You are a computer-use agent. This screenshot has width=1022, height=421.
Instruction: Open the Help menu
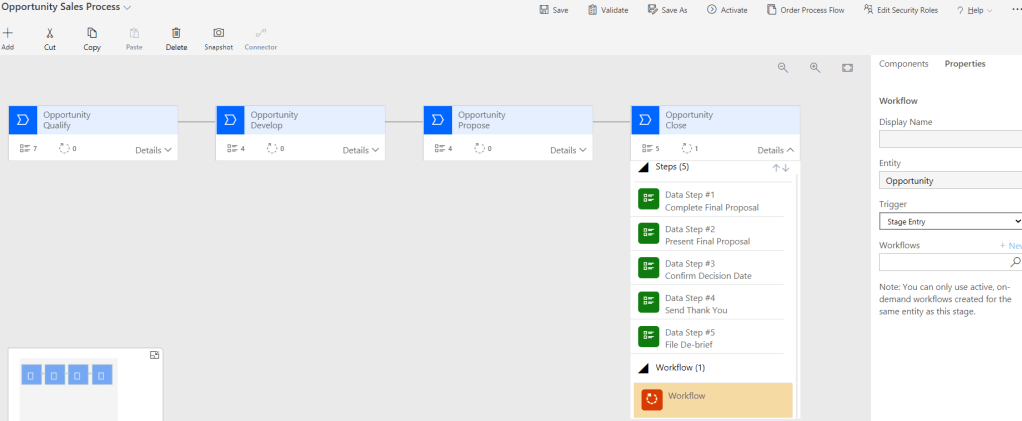[x=974, y=10]
